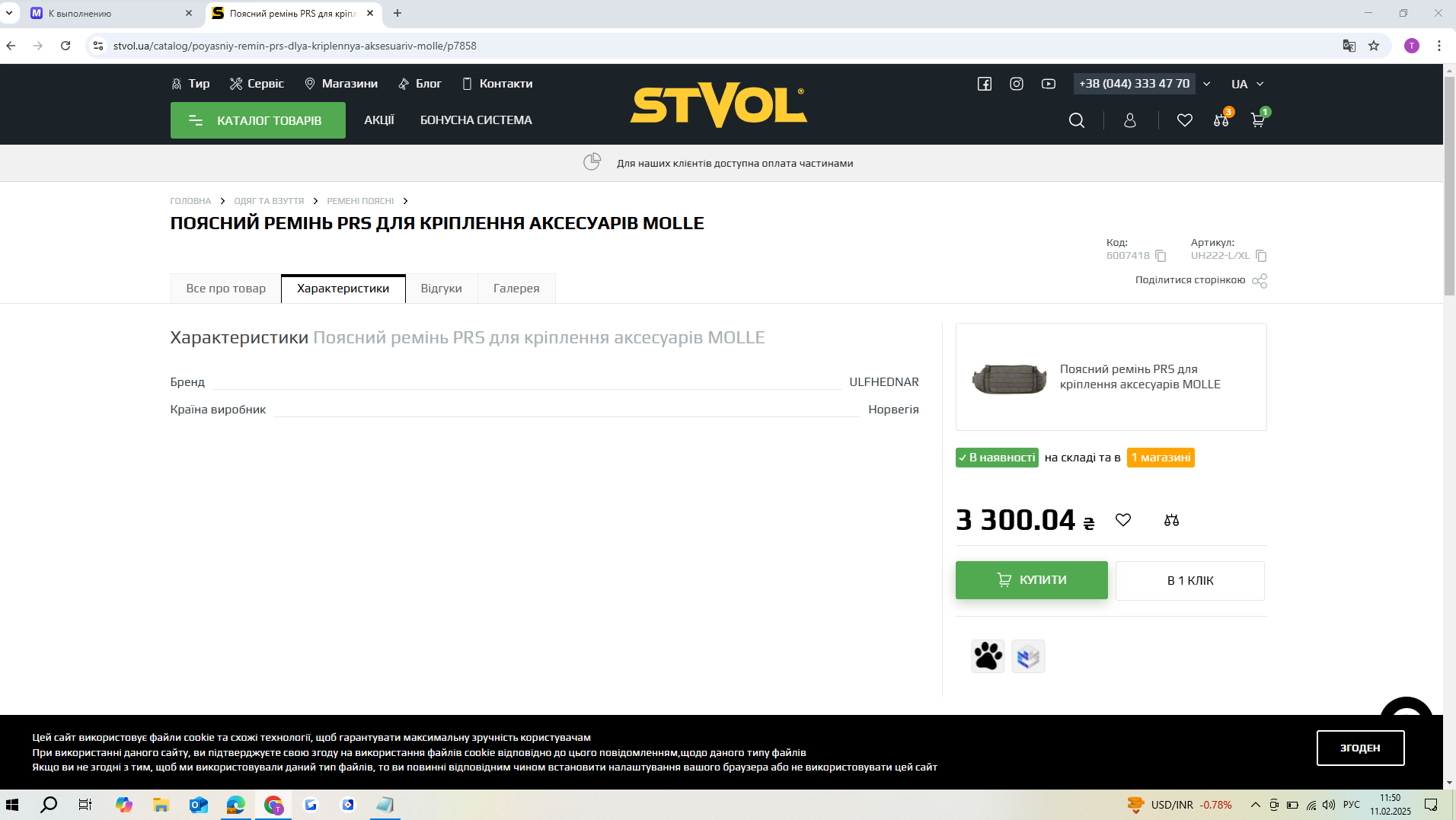Show hidden system tray icons
Screen dimensions: 1456x820
[1255, 805]
